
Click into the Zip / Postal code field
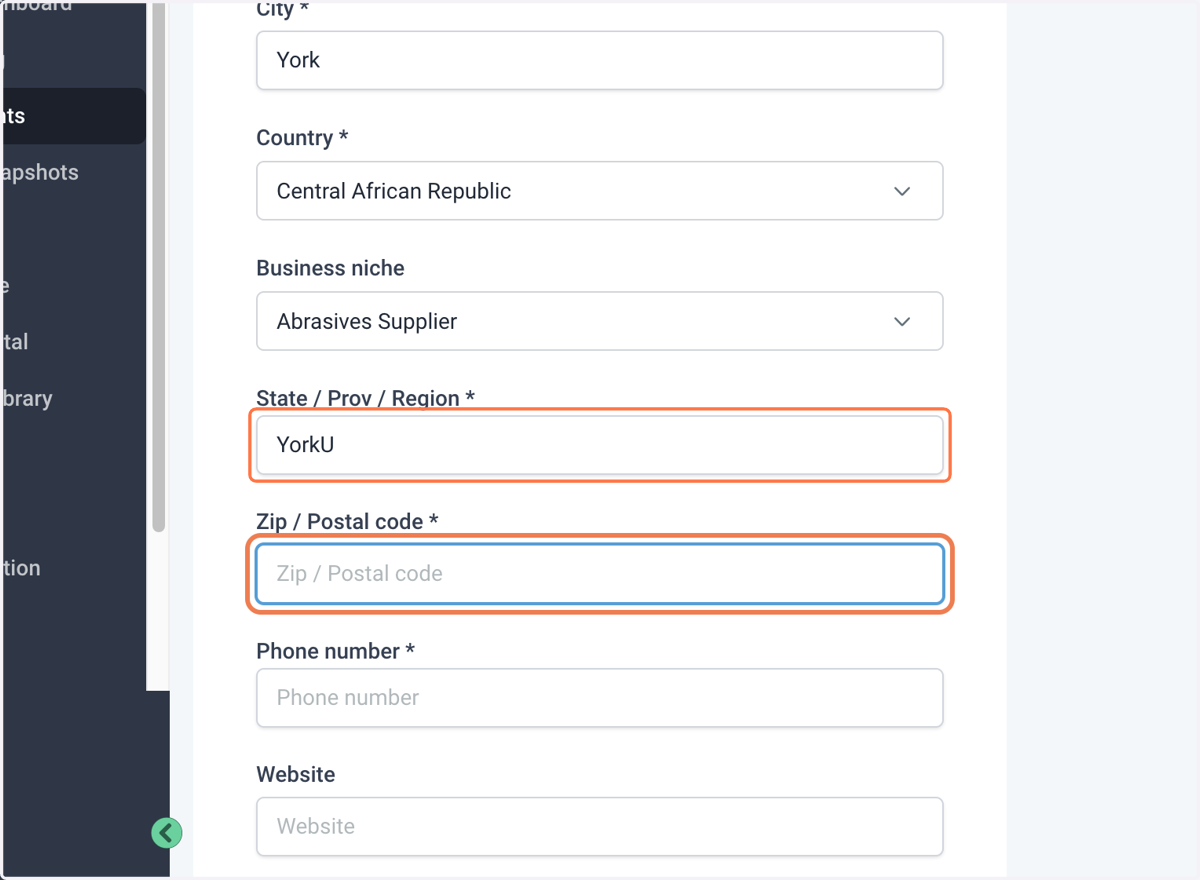click(x=600, y=574)
